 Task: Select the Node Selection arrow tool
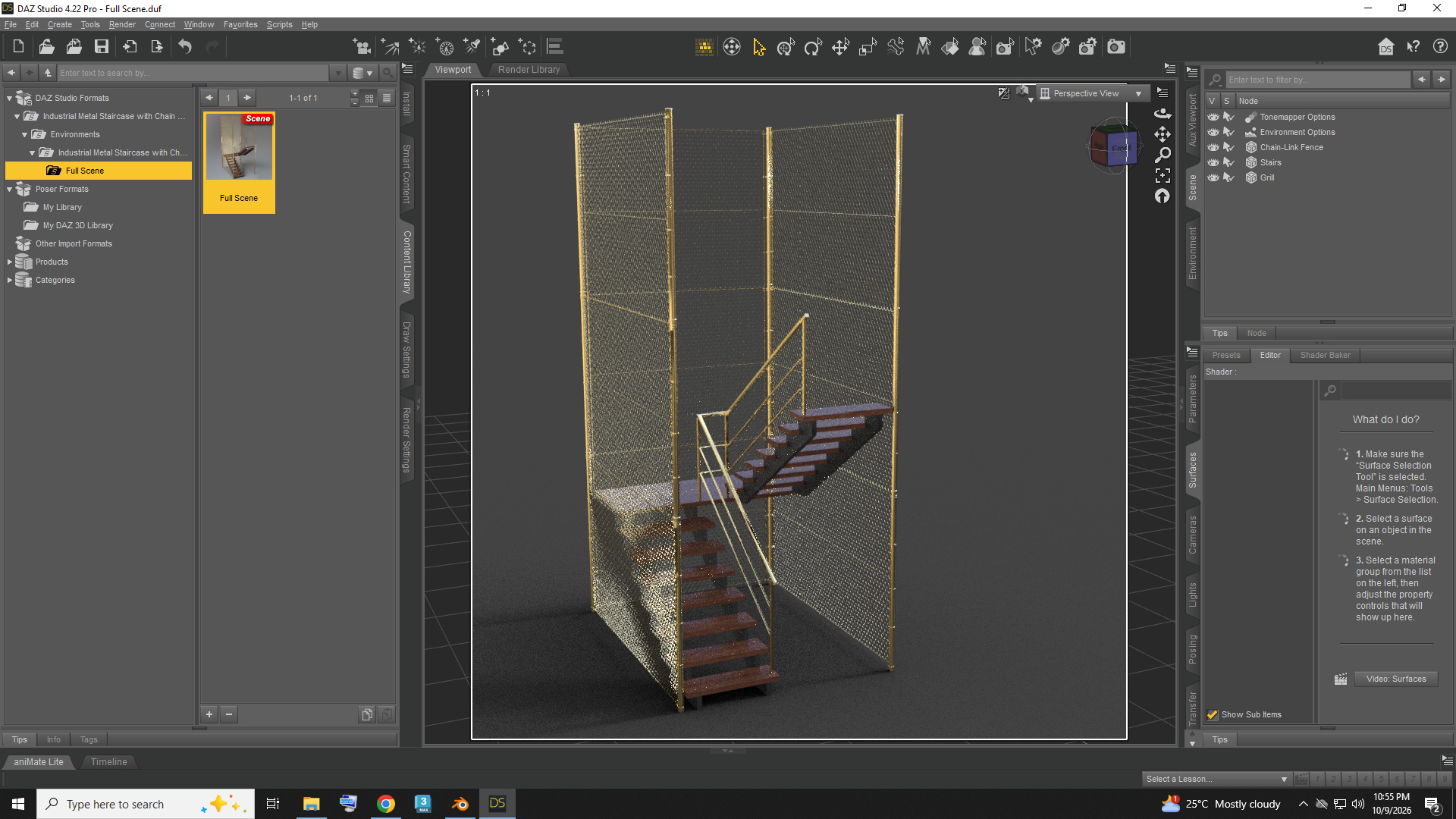pyautogui.click(x=759, y=47)
